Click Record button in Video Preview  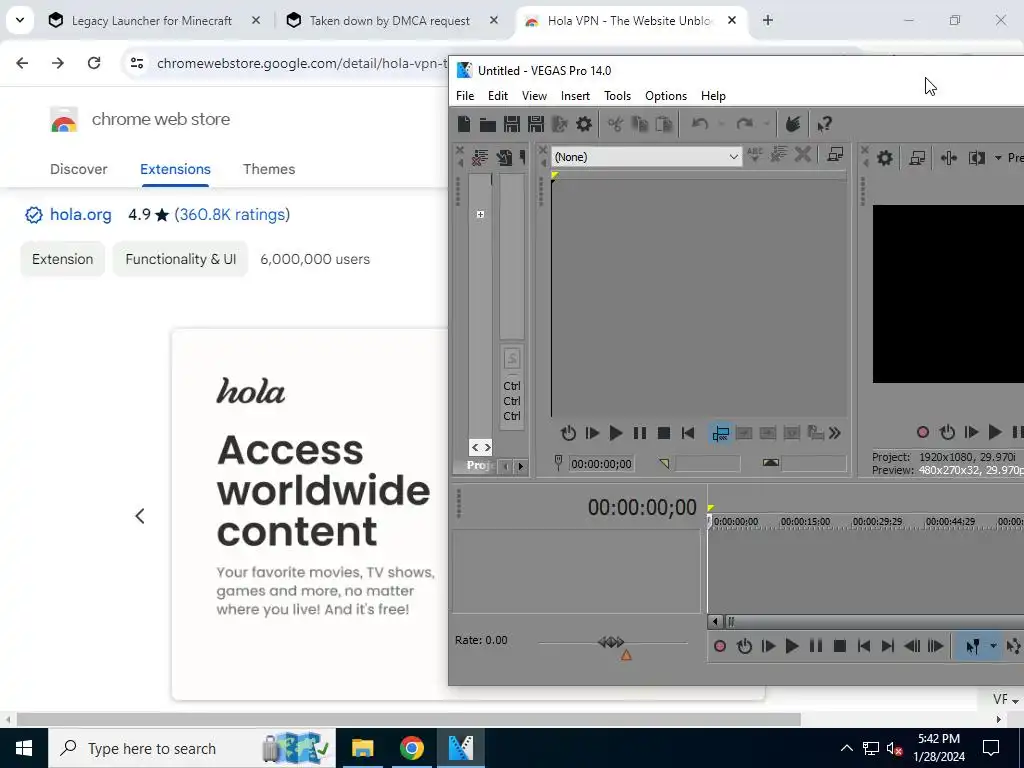[x=923, y=432]
